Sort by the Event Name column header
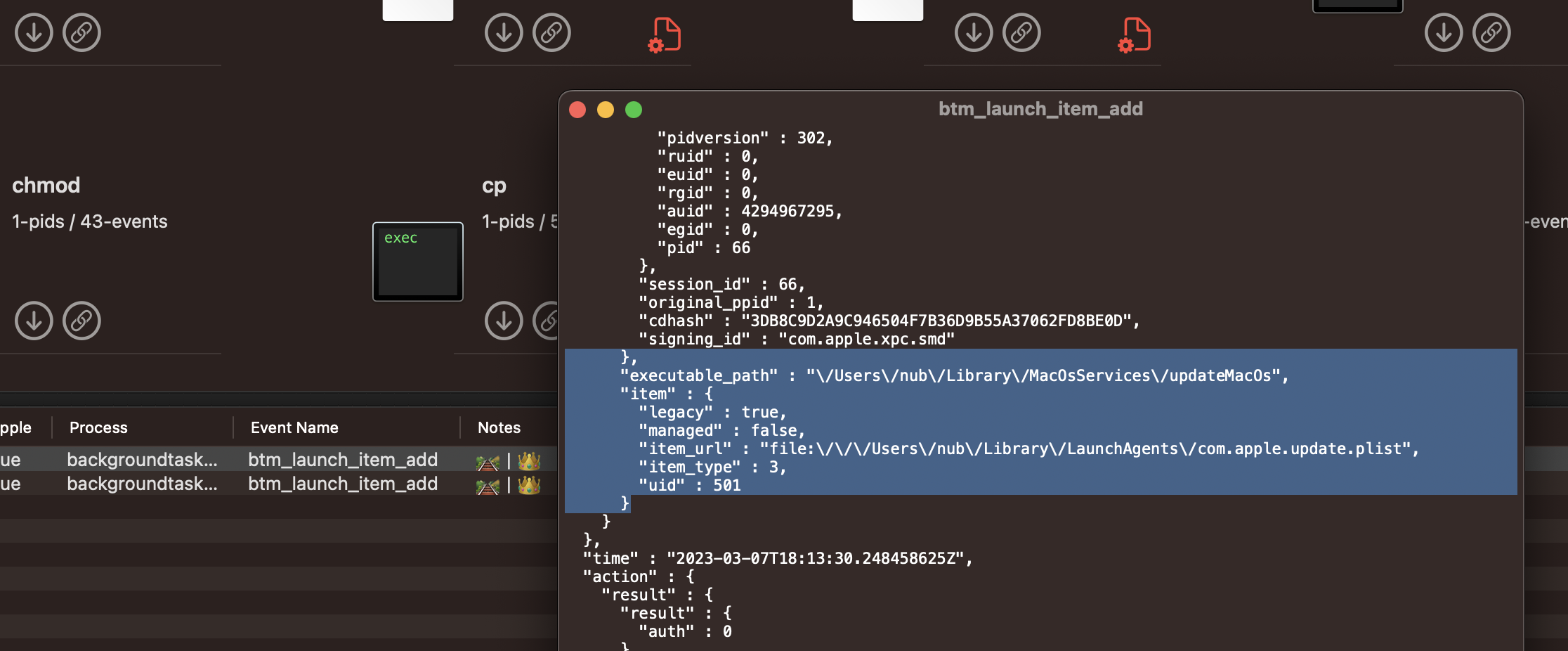Image resolution: width=1568 pixels, height=651 pixels. [x=294, y=427]
